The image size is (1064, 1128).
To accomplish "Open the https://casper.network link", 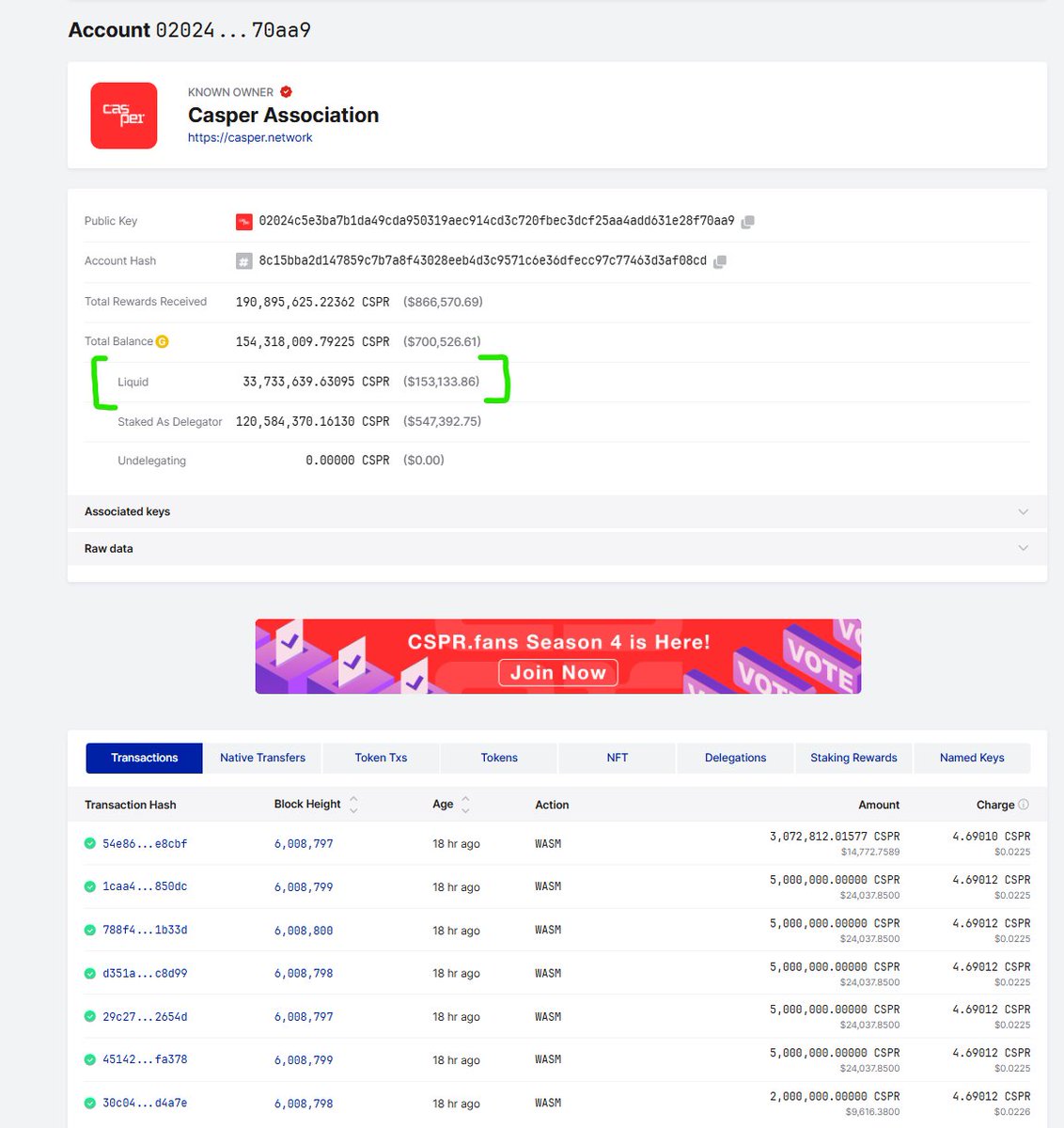I will coord(250,137).
